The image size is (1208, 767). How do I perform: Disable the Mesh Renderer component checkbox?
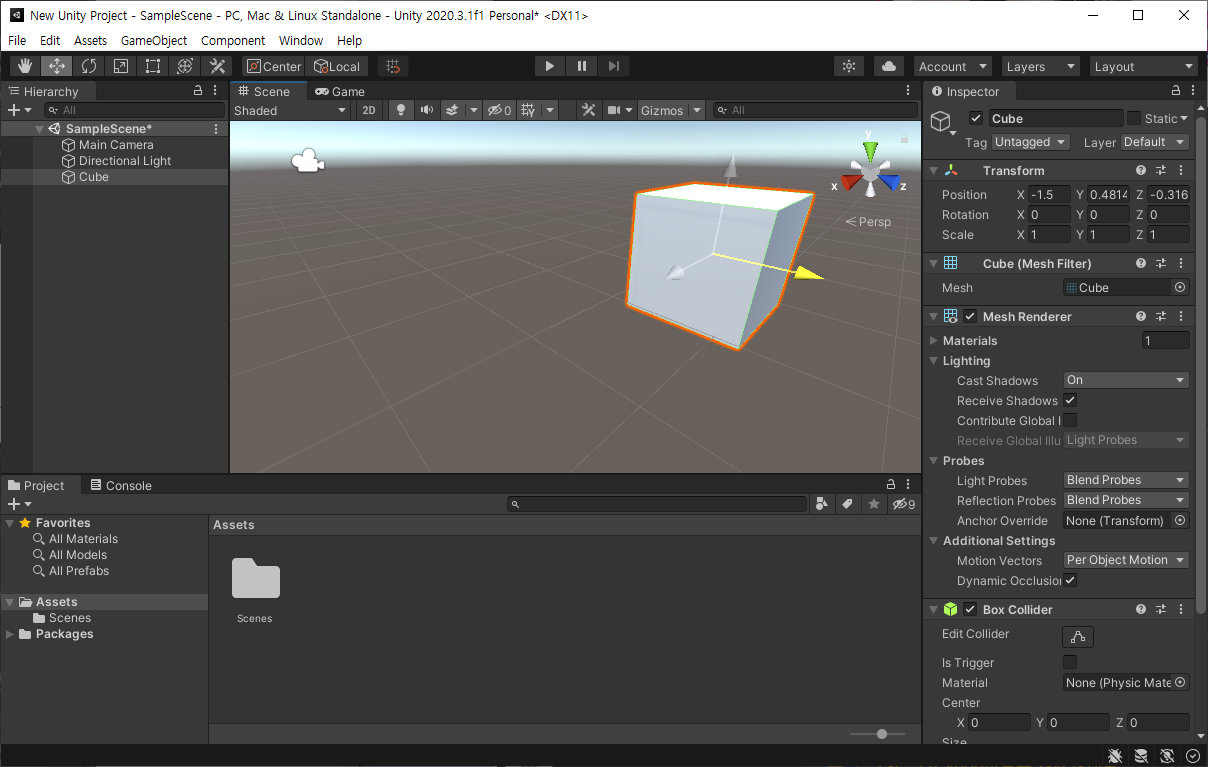(970, 317)
